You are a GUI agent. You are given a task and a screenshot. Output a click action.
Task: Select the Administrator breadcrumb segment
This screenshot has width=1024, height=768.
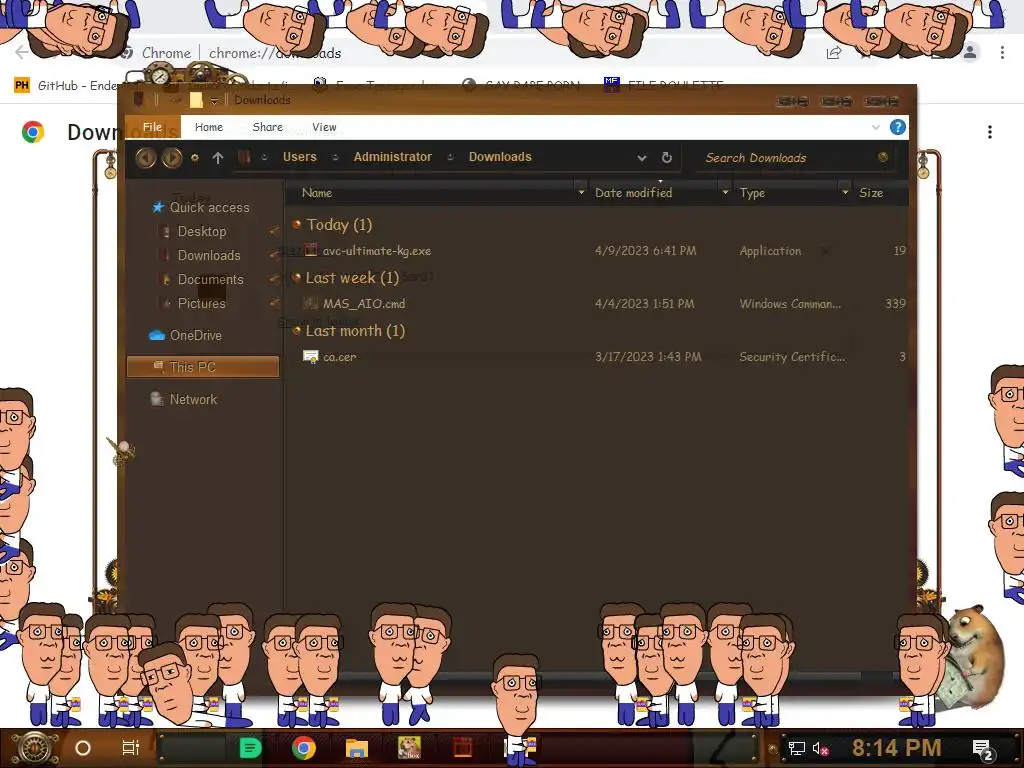(392, 157)
